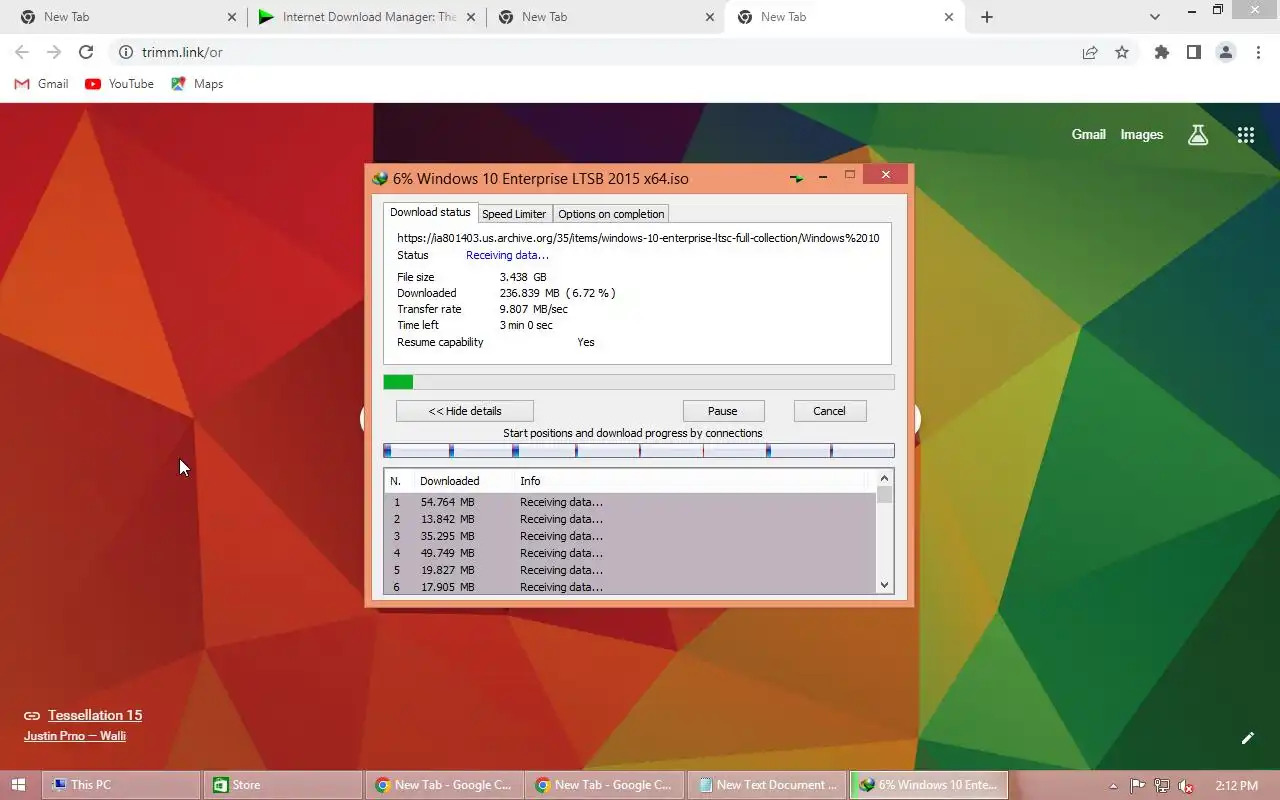Image resolution: width=1280 pixels, height=800 pixels.
Task: Open Chrome three-dot menu
Action: (1258, 52)
